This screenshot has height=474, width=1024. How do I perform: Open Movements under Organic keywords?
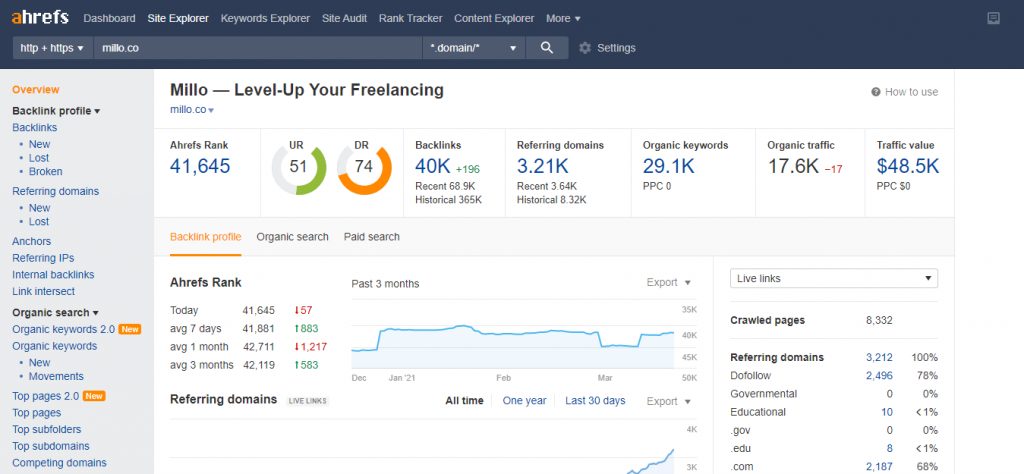pos(56,376)
